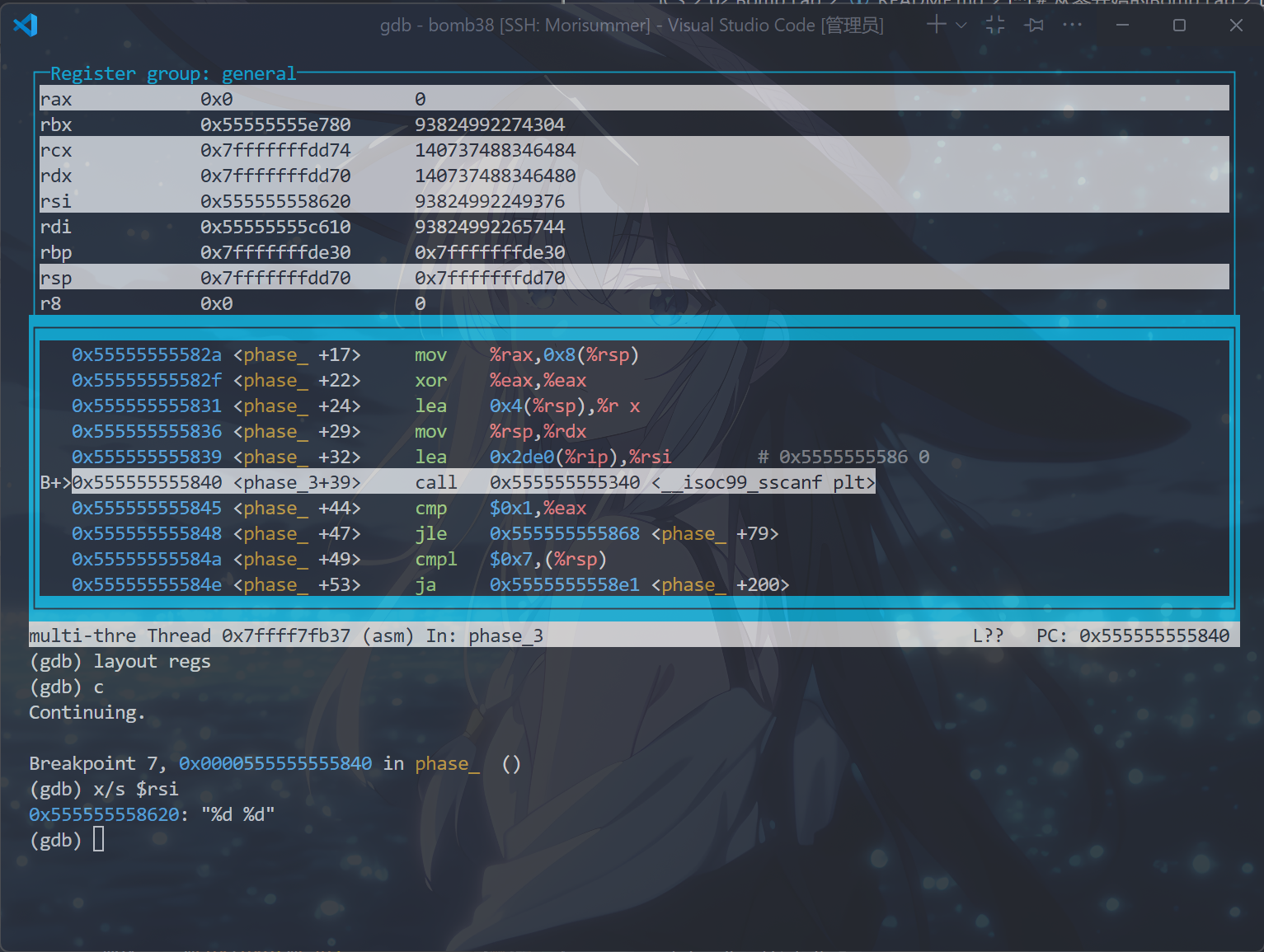
Task: Close the gdb terminal window
Action: tap(1236, 25)
